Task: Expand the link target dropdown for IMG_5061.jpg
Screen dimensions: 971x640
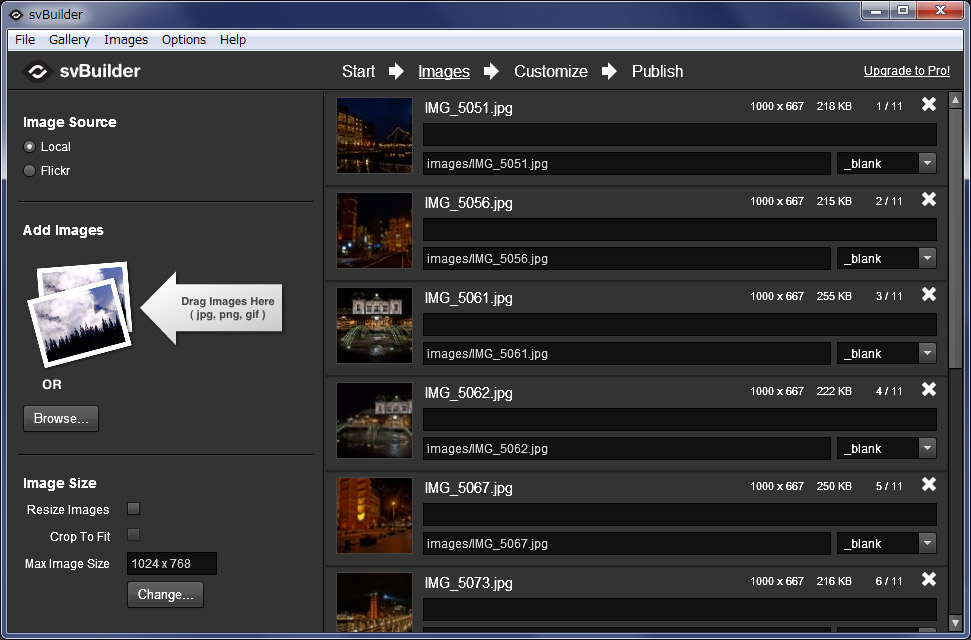Action: (x=927, y=354)
